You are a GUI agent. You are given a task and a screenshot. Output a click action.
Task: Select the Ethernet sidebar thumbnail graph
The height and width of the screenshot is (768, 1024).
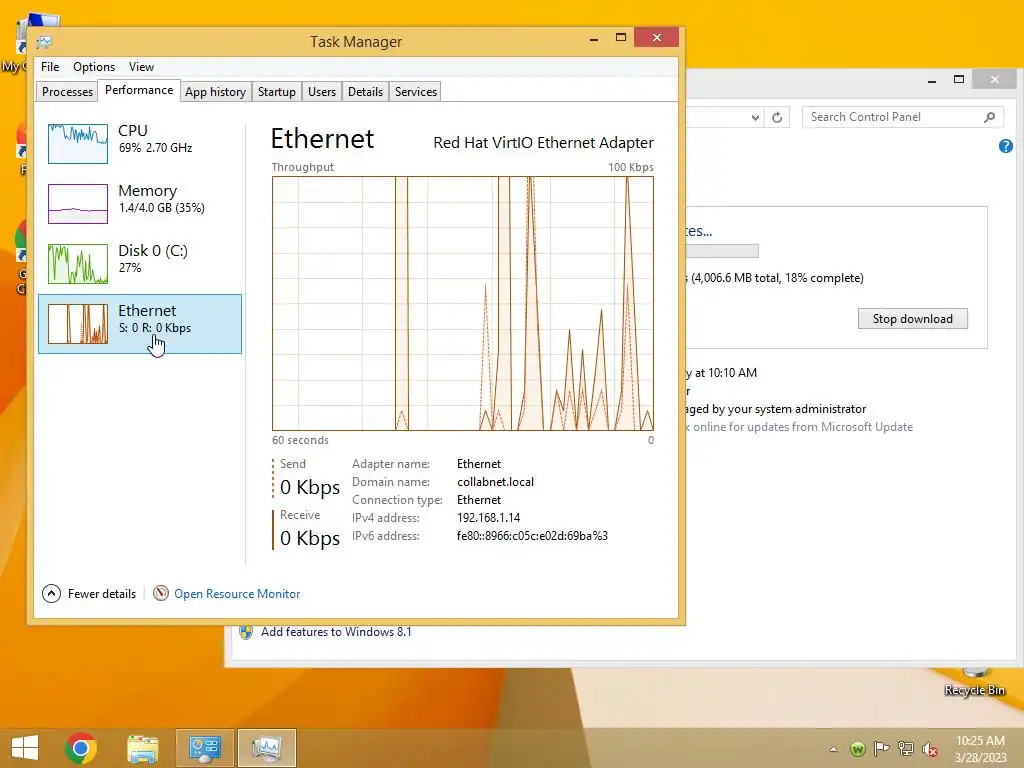(78, 324)
